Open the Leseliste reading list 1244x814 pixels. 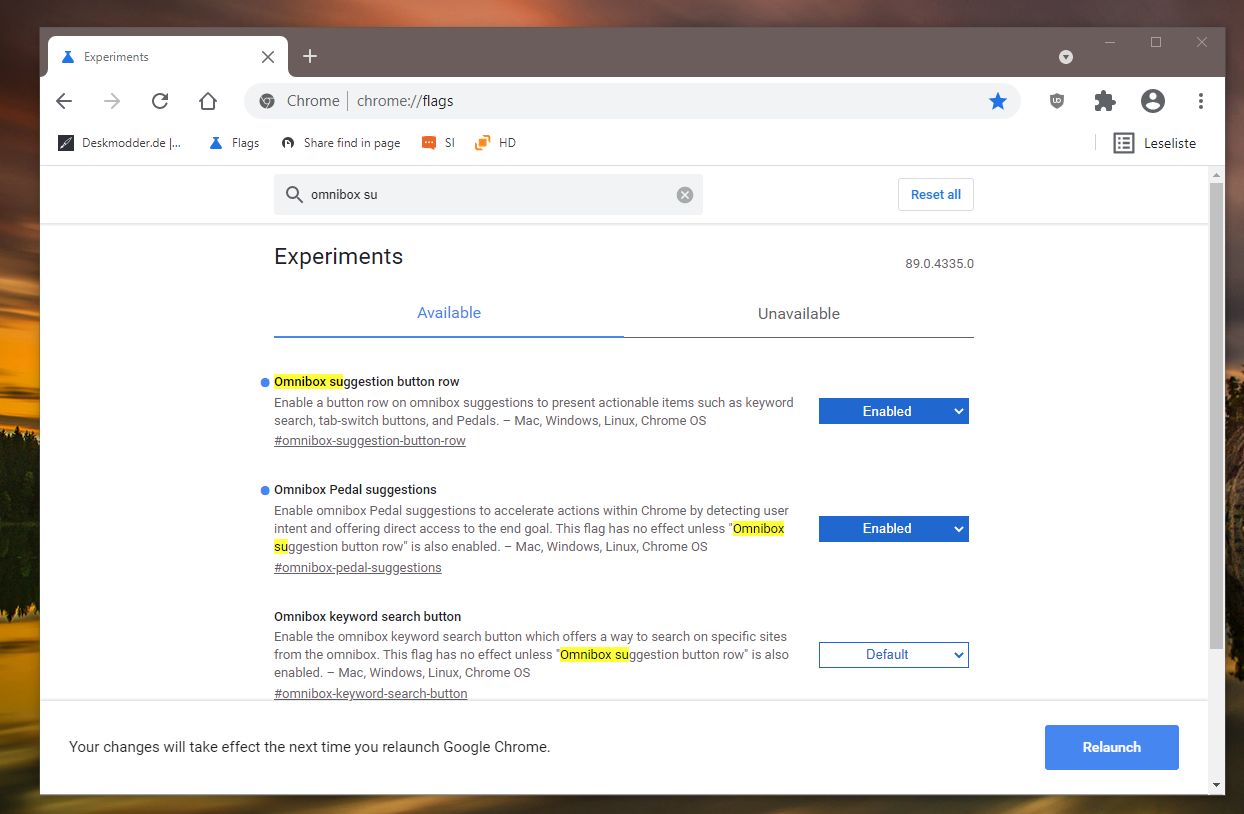click(x=1155, y=143)
